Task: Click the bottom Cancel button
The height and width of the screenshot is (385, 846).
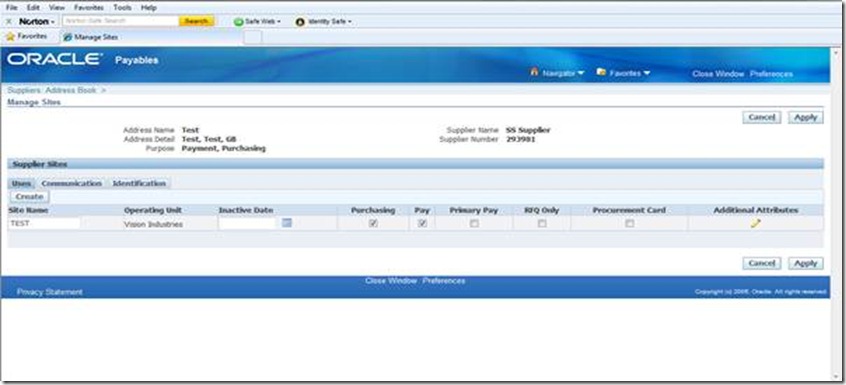Action: coord(761,263)
